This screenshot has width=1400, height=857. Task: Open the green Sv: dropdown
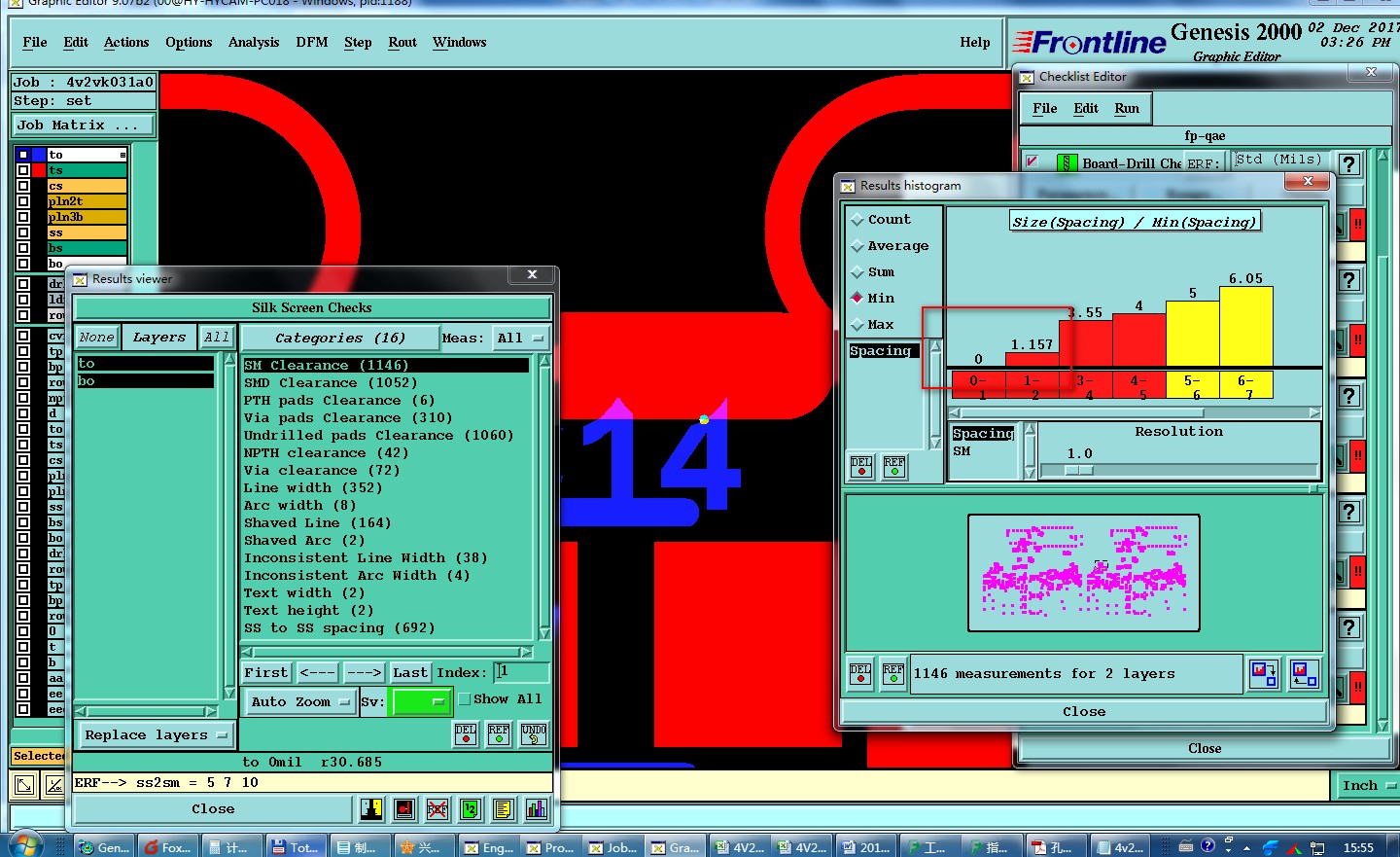pos(420,701)
